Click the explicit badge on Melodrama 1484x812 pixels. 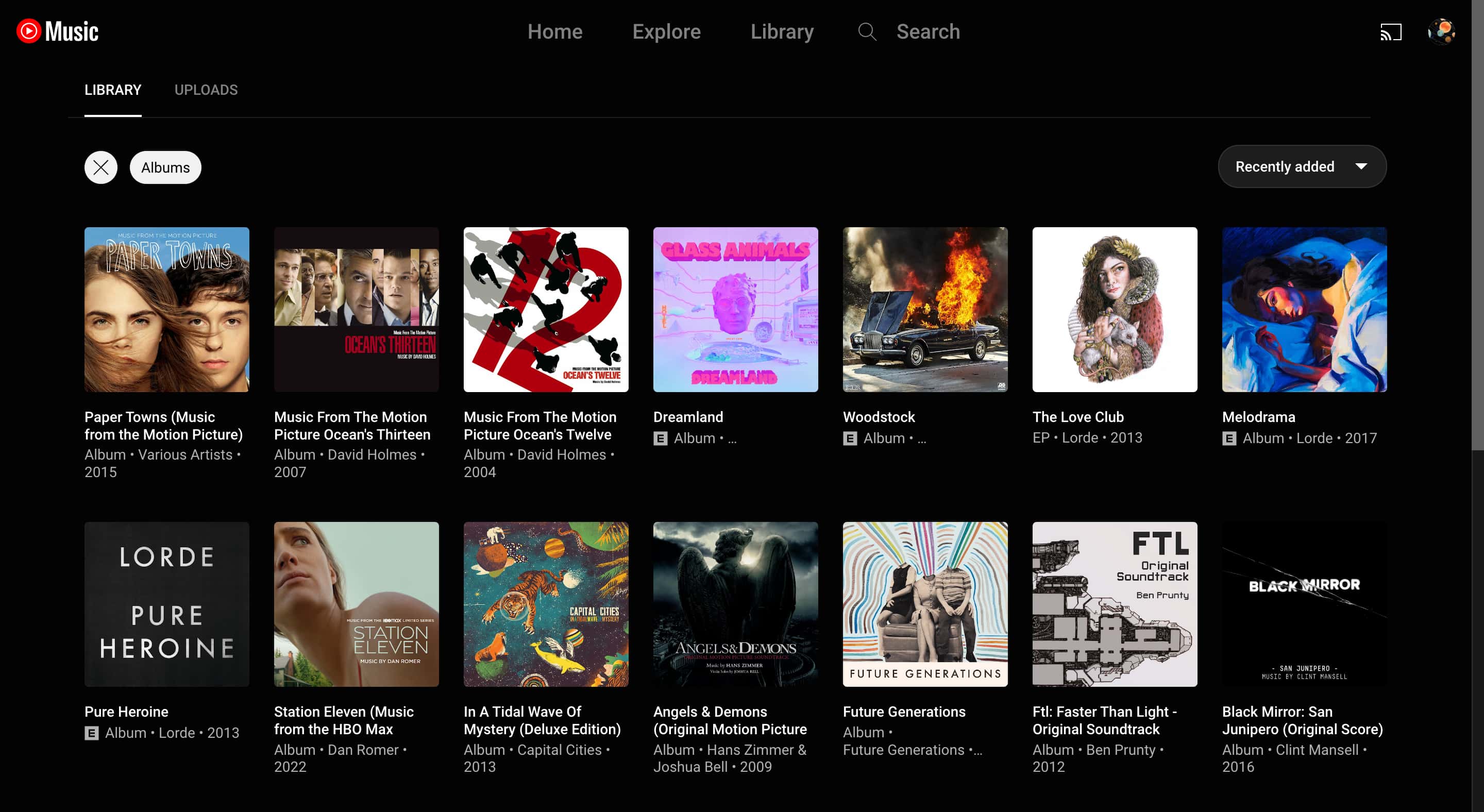click(x=1229, y=438)
